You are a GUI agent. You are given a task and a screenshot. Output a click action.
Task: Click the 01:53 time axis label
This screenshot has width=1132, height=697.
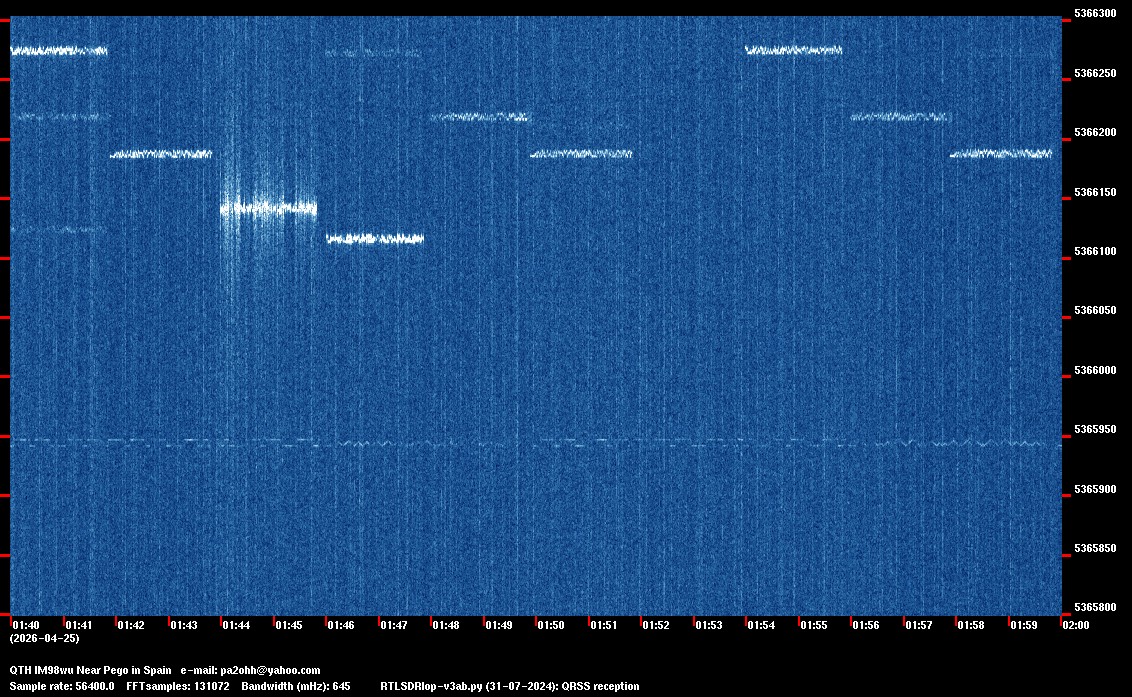[709, 625]
